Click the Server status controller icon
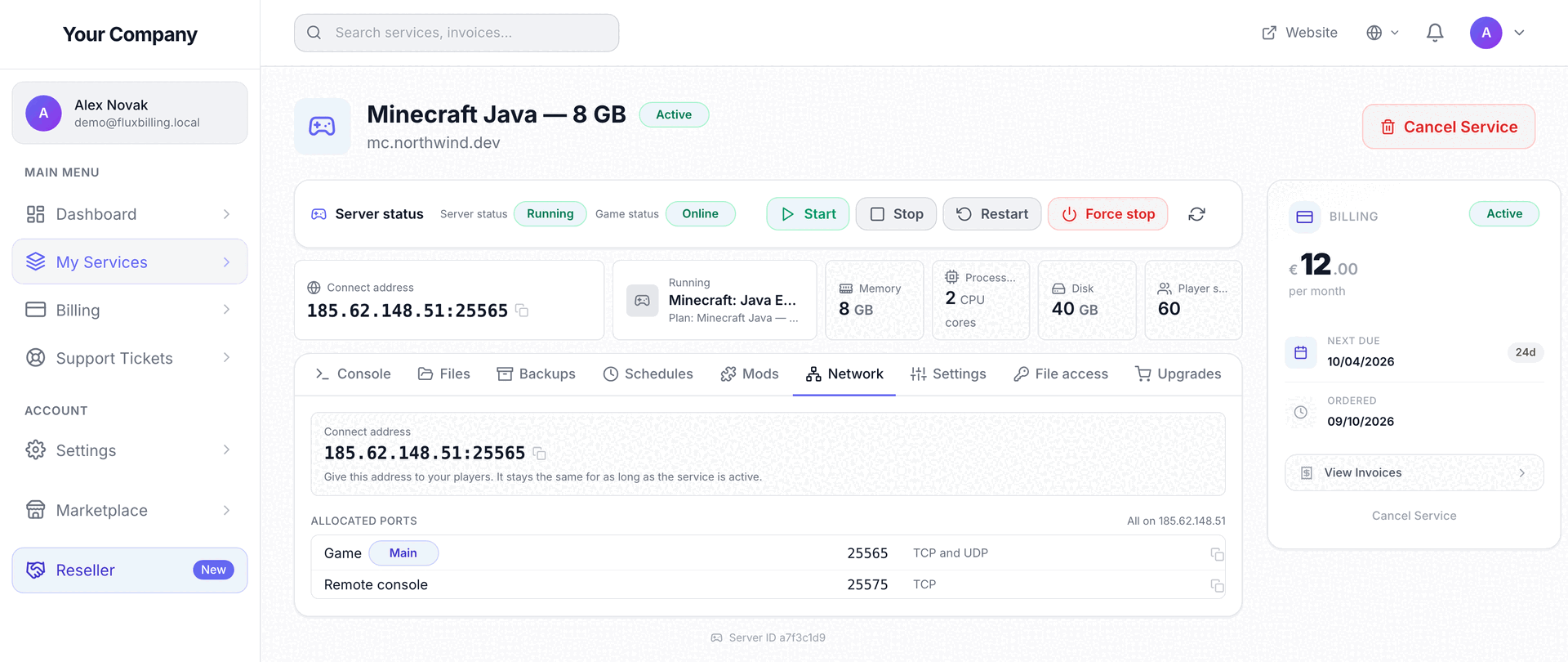Image resolution: width=1568 pixels, height=662 pixels. tap(318, 214)
